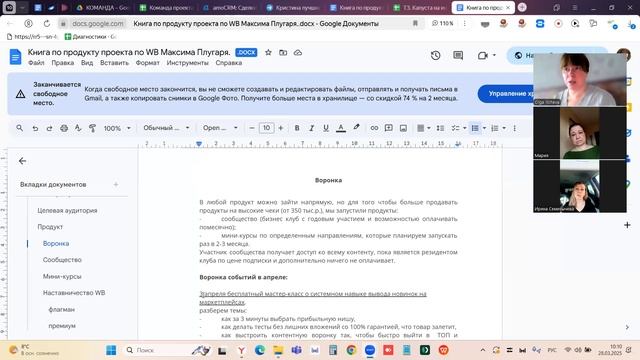Viewport: 640px width, 360px height.
Task: Open the "Правка" menu
Action: (x=62, y=63)
